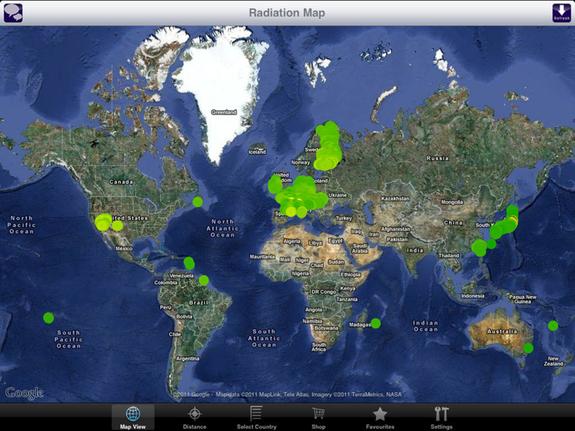Tap the radiation marker in South Pacific Ocean
The image size is (575, 431).
(x=48, y=318)
